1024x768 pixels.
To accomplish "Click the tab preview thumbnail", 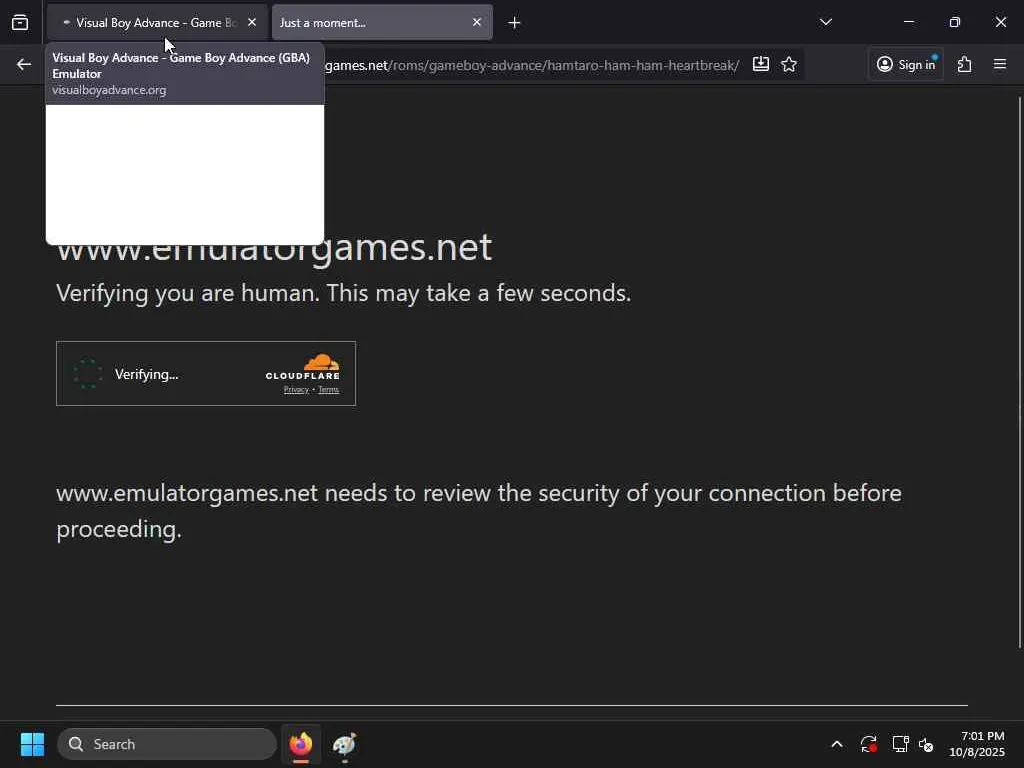I will [185, 174].
